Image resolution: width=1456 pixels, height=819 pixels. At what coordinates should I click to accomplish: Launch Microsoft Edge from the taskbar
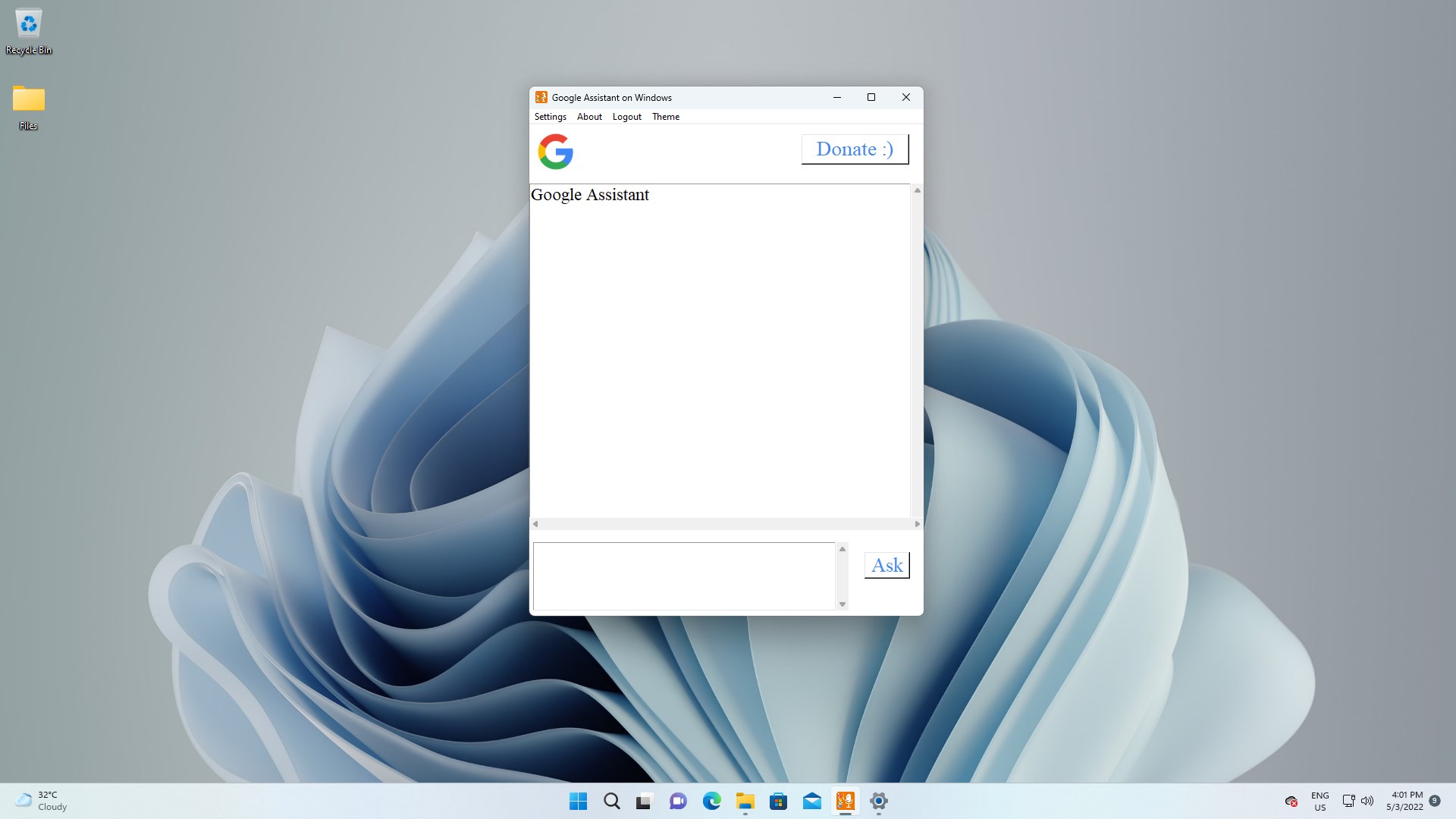click(x=711, y=801)
